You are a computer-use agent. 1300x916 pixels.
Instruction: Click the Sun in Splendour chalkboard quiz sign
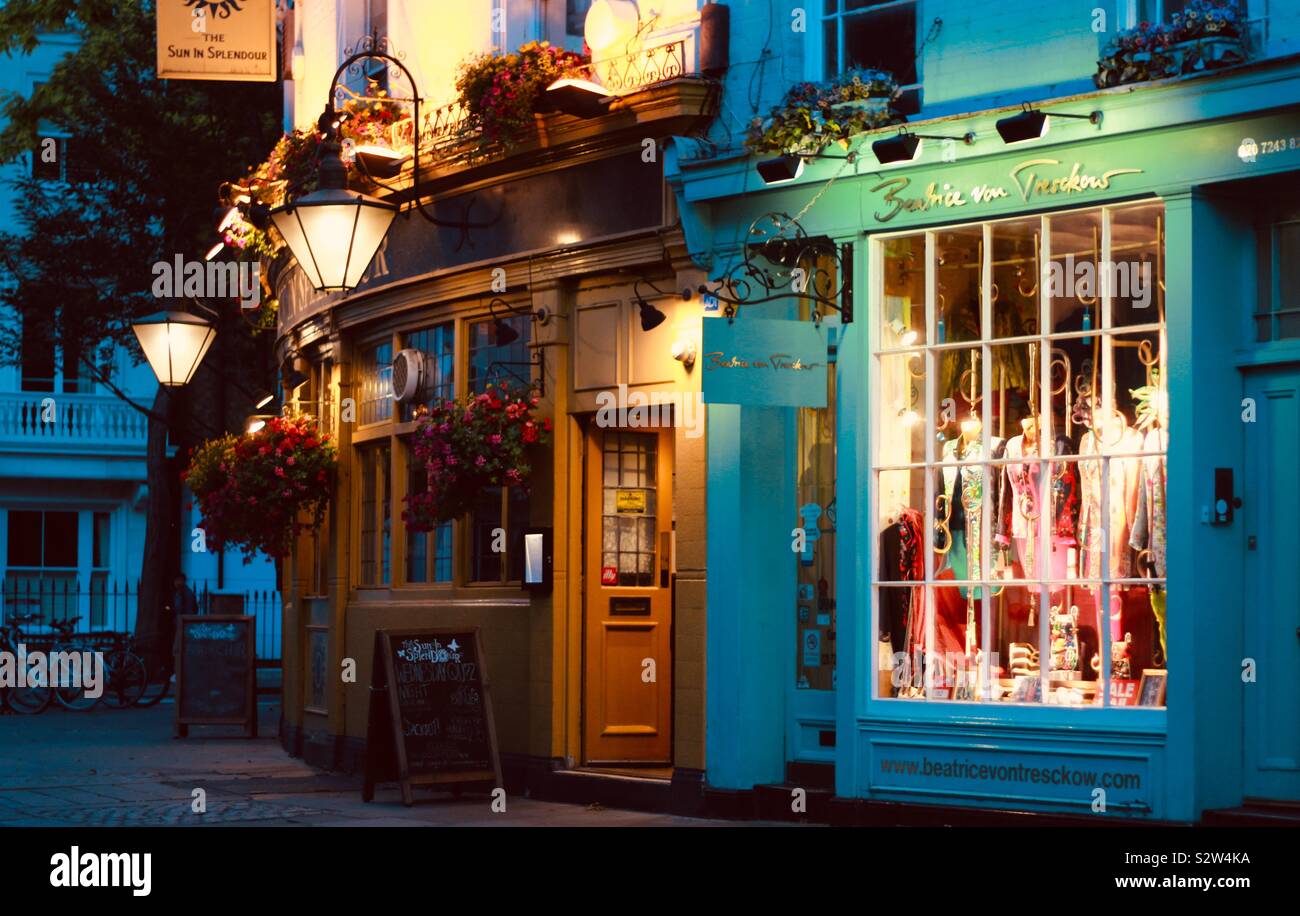pyautogui.click(x=432, y=714)
